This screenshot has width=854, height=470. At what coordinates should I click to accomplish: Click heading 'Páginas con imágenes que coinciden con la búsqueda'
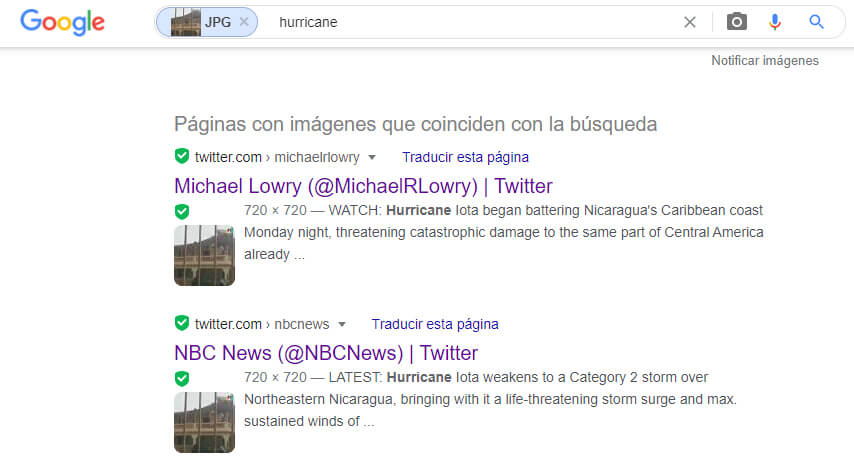click(x=416, y=124)
